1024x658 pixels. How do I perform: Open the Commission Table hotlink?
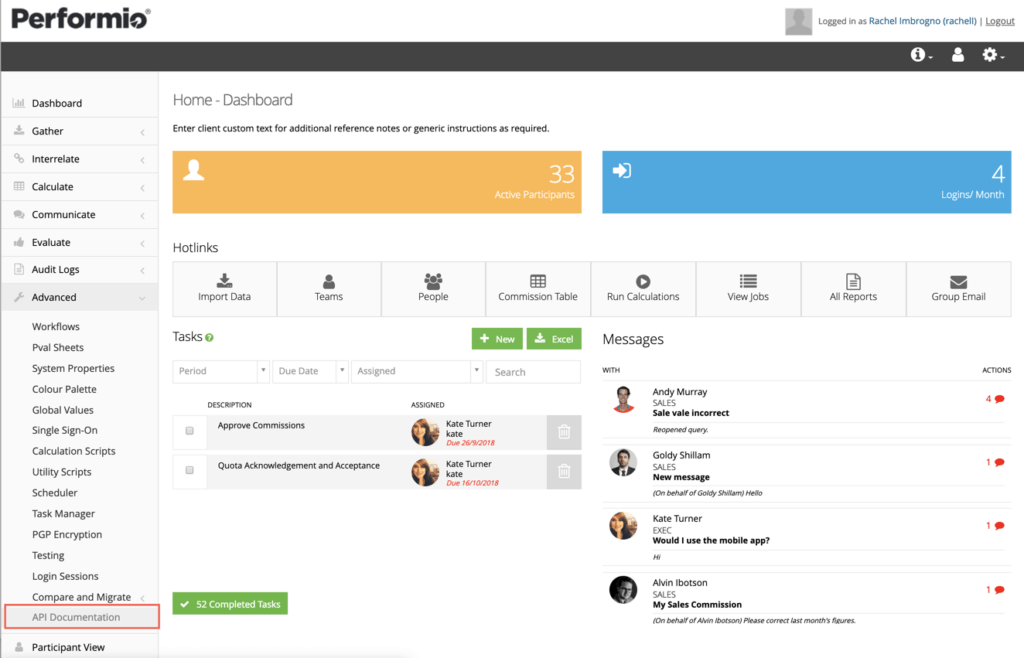(x=537, y=289)
